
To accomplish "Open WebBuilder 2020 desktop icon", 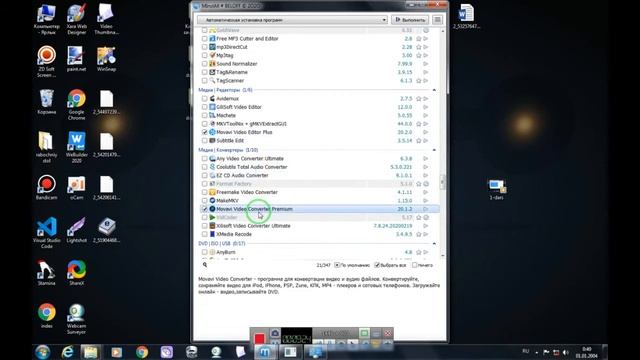I will click(x=76, y=147).
